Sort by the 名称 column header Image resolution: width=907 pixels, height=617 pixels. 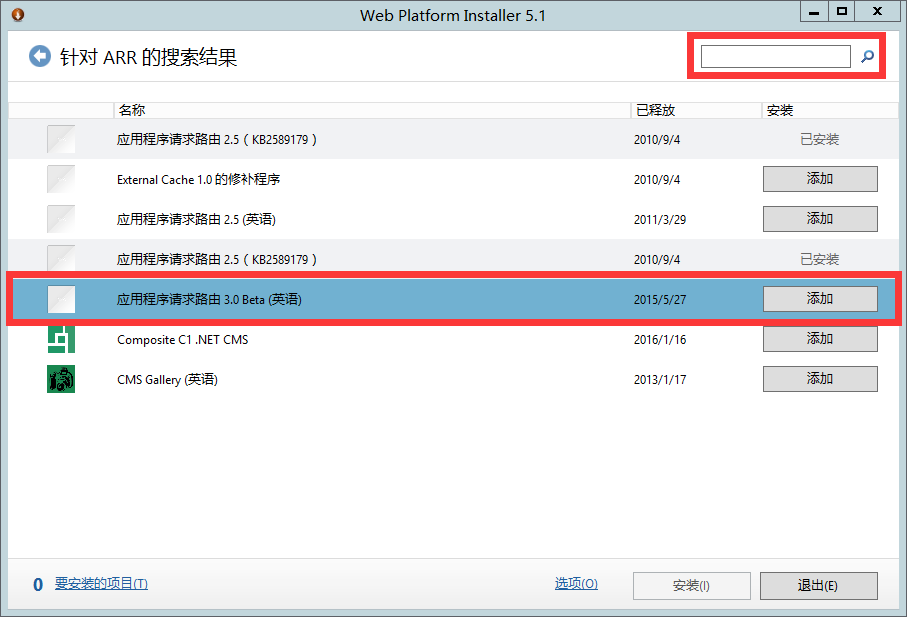point(132,110)
